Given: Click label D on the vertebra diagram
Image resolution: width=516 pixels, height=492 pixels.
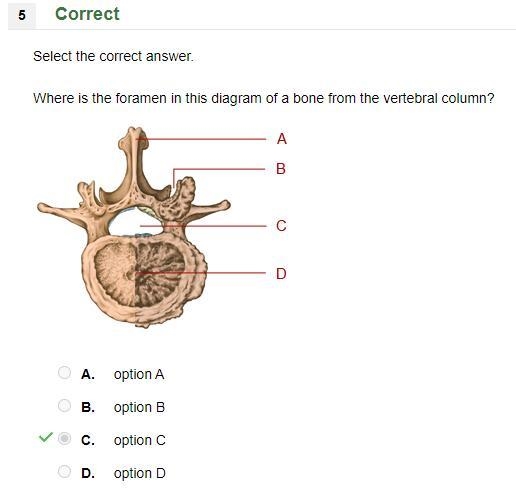Looking at the screenshot, I should click(x=281, y=274).
